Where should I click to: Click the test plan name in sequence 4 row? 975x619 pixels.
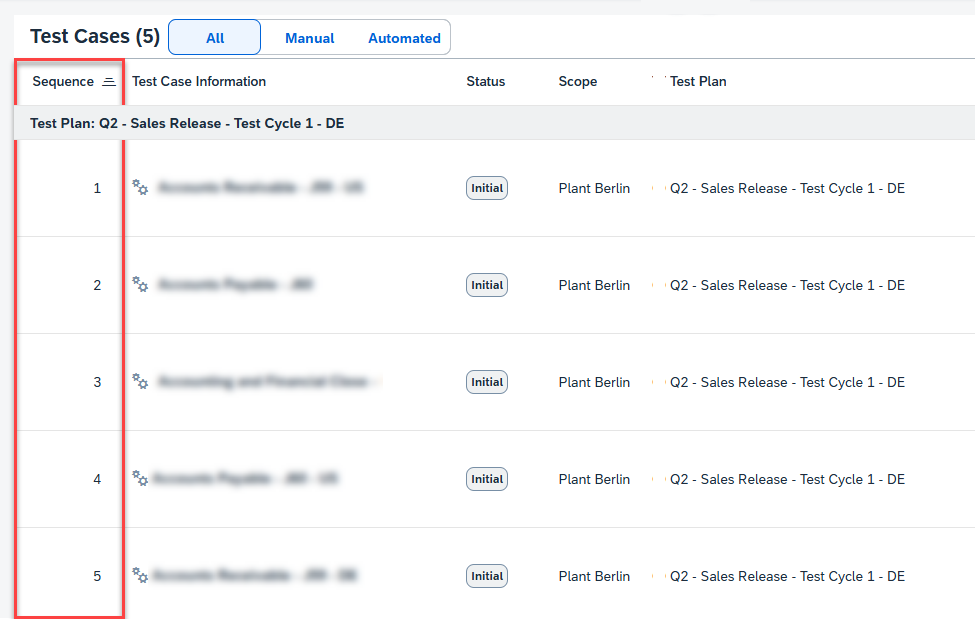pyautogui.click(x=787, y=479)
